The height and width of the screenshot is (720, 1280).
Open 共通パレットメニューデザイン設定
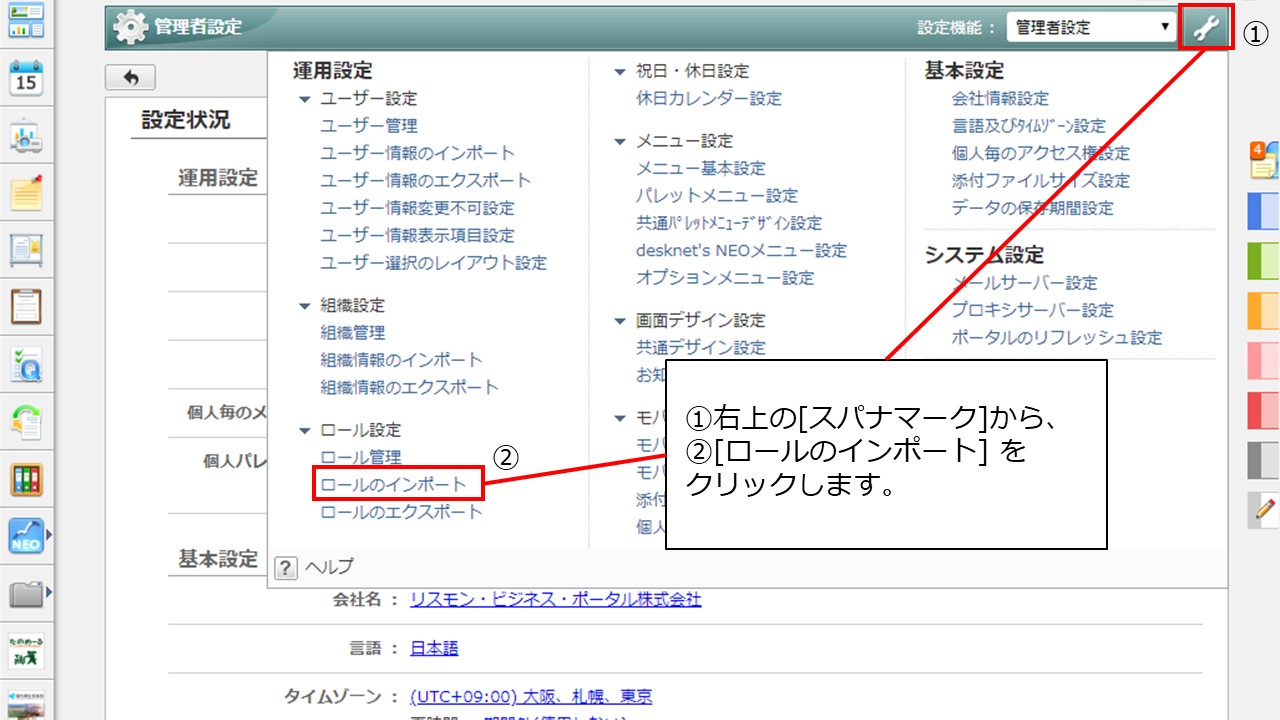(x=729, y=223)
